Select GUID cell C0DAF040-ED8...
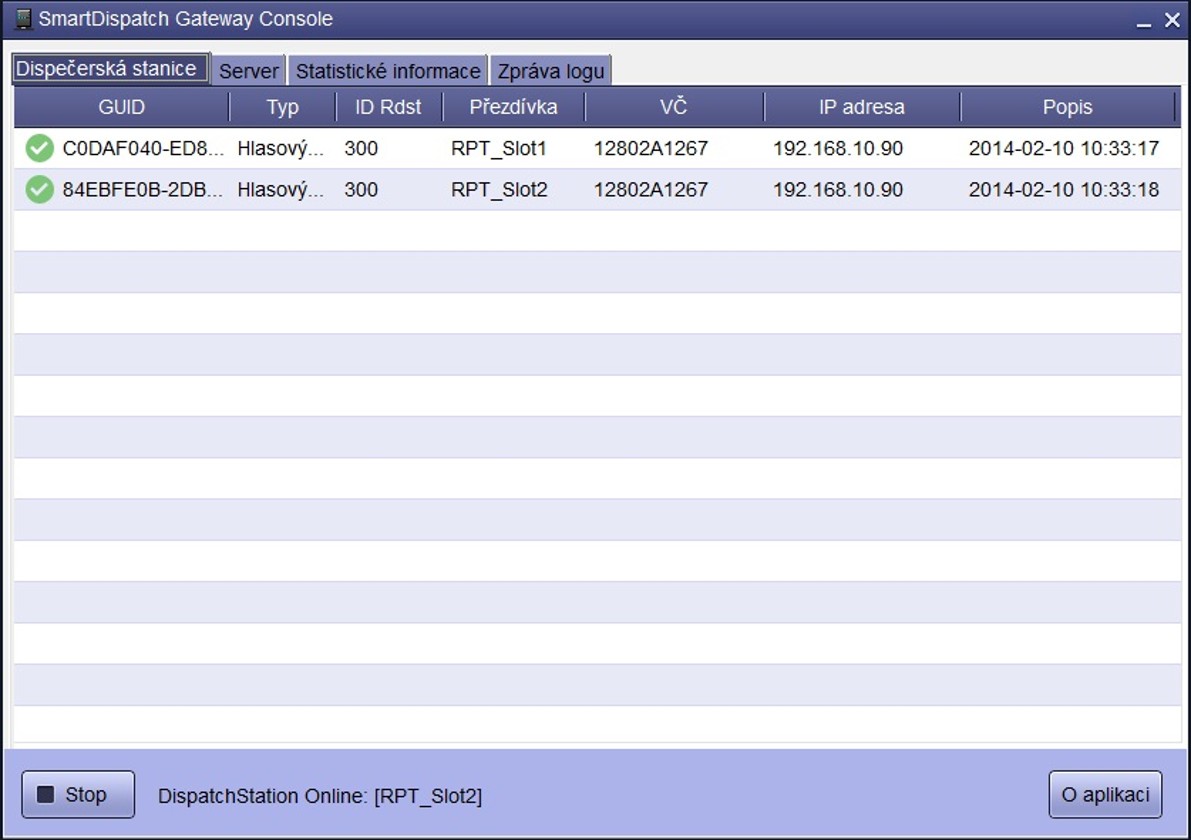The height and width of the screenshot is (840, 1191). click(144, 148)
